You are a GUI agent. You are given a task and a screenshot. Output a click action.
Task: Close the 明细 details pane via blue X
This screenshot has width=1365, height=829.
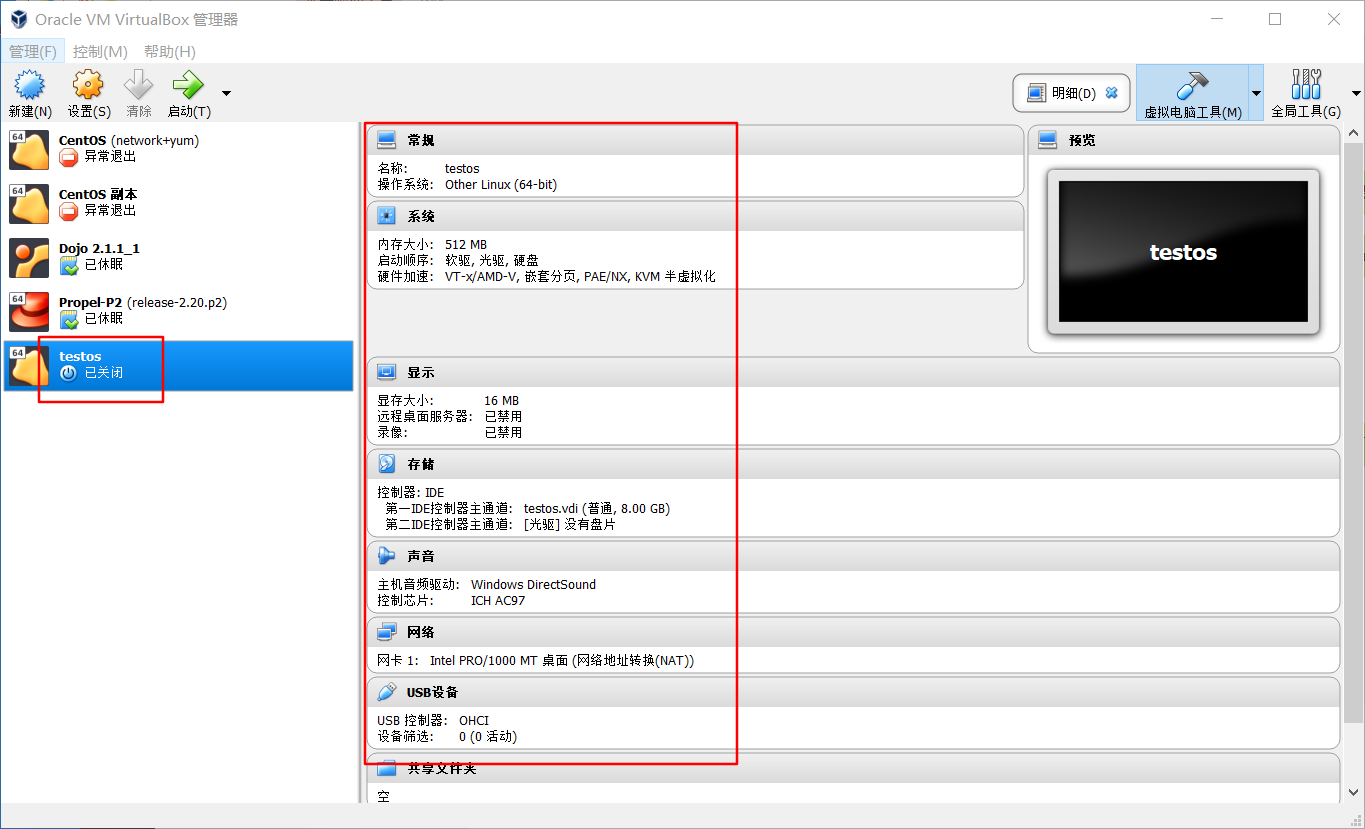1111,93
